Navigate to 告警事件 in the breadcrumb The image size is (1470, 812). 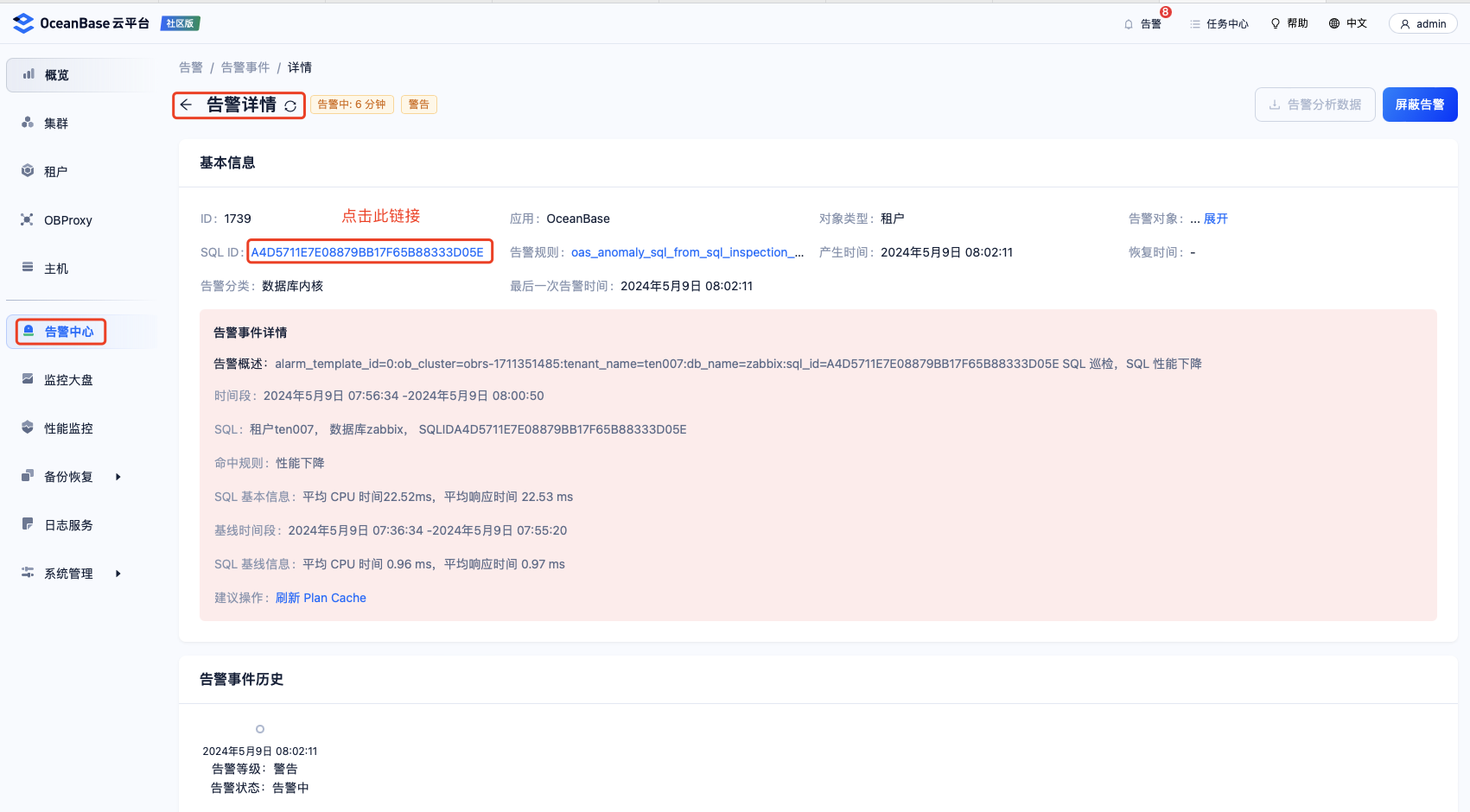tap(245, 67)
